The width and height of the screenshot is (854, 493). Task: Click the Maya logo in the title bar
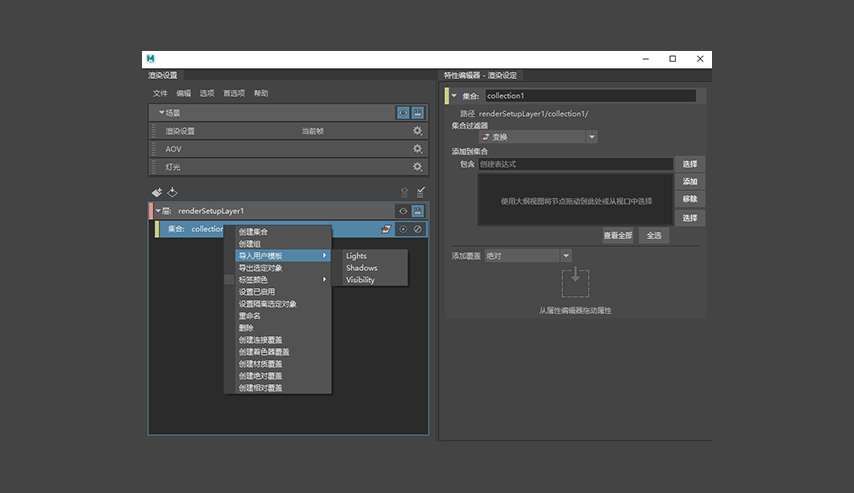click(x=151, y=59)
